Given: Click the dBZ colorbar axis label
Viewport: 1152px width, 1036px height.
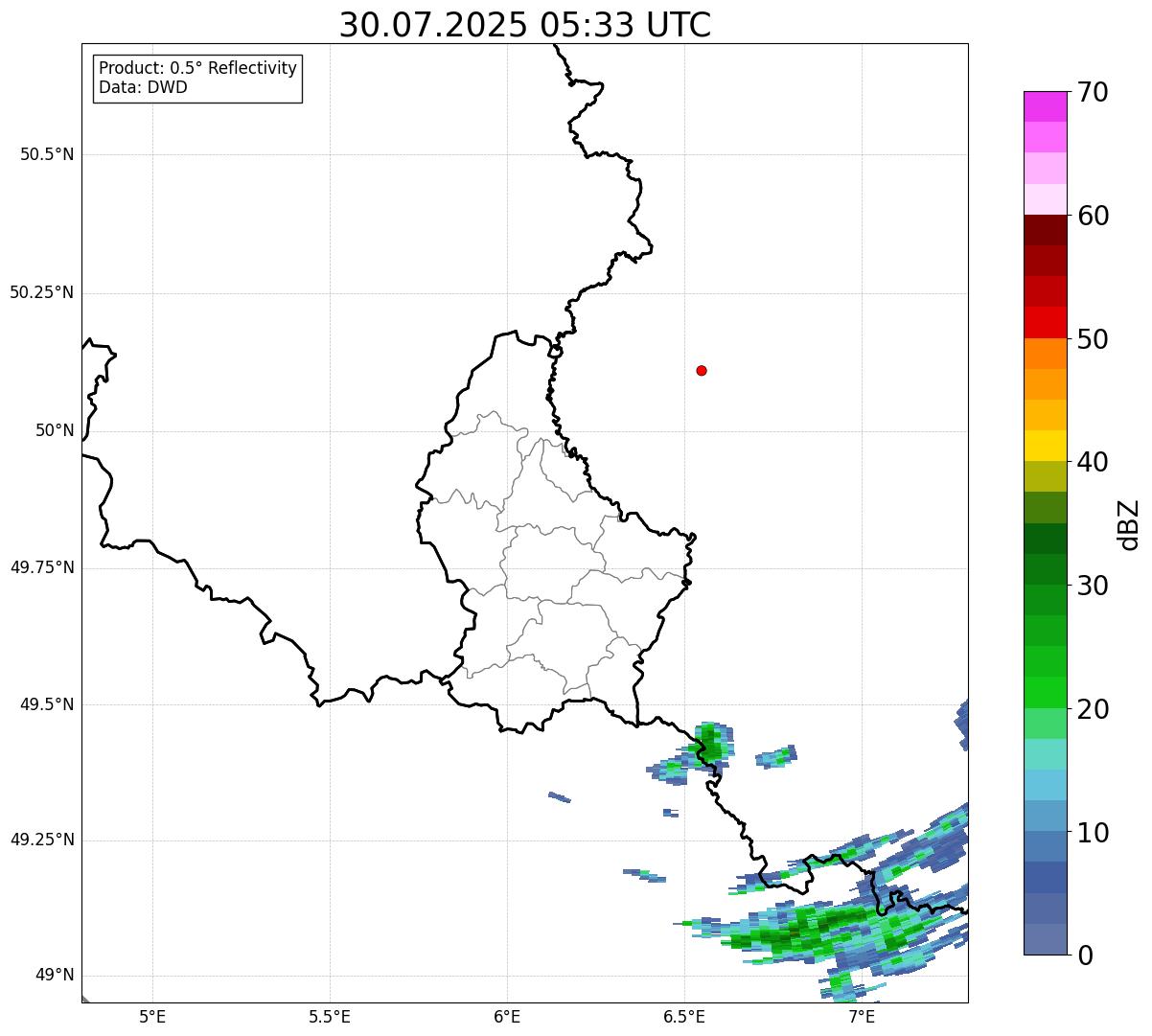Looking at the screenshot, I should 1129,524.
